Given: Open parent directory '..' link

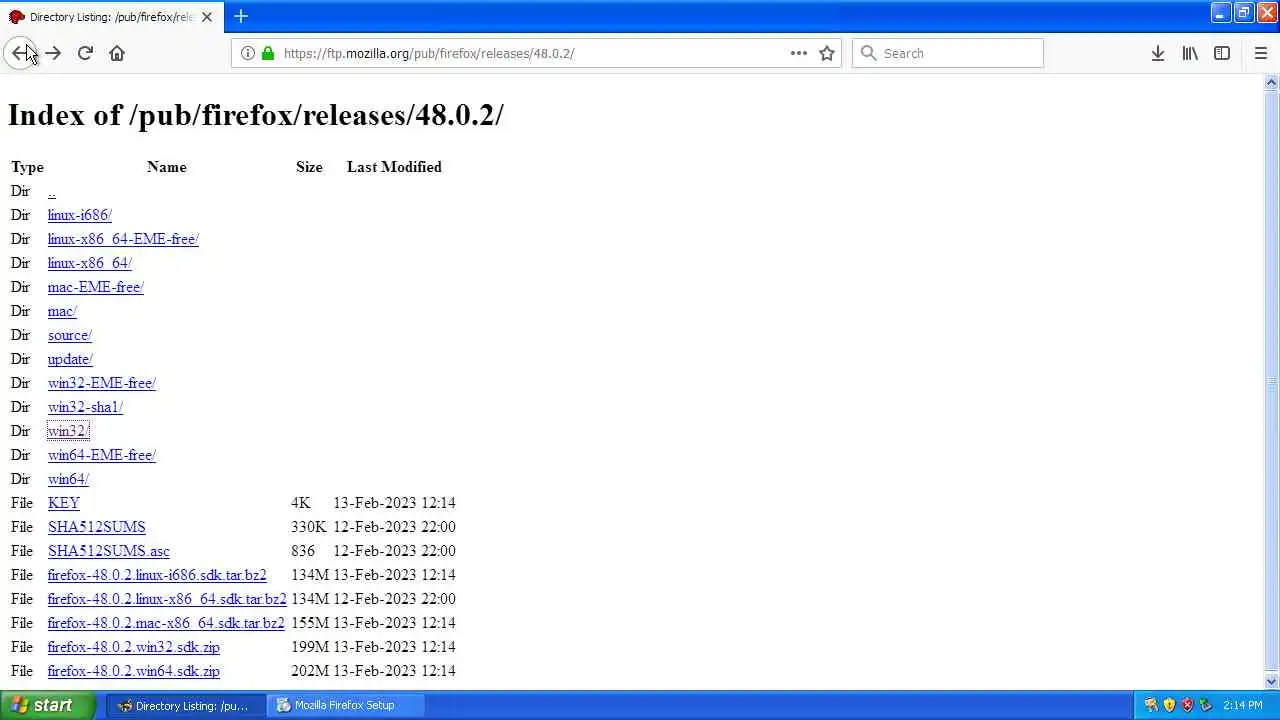Looking at the screenshot, I should click(x=51, y=191).
